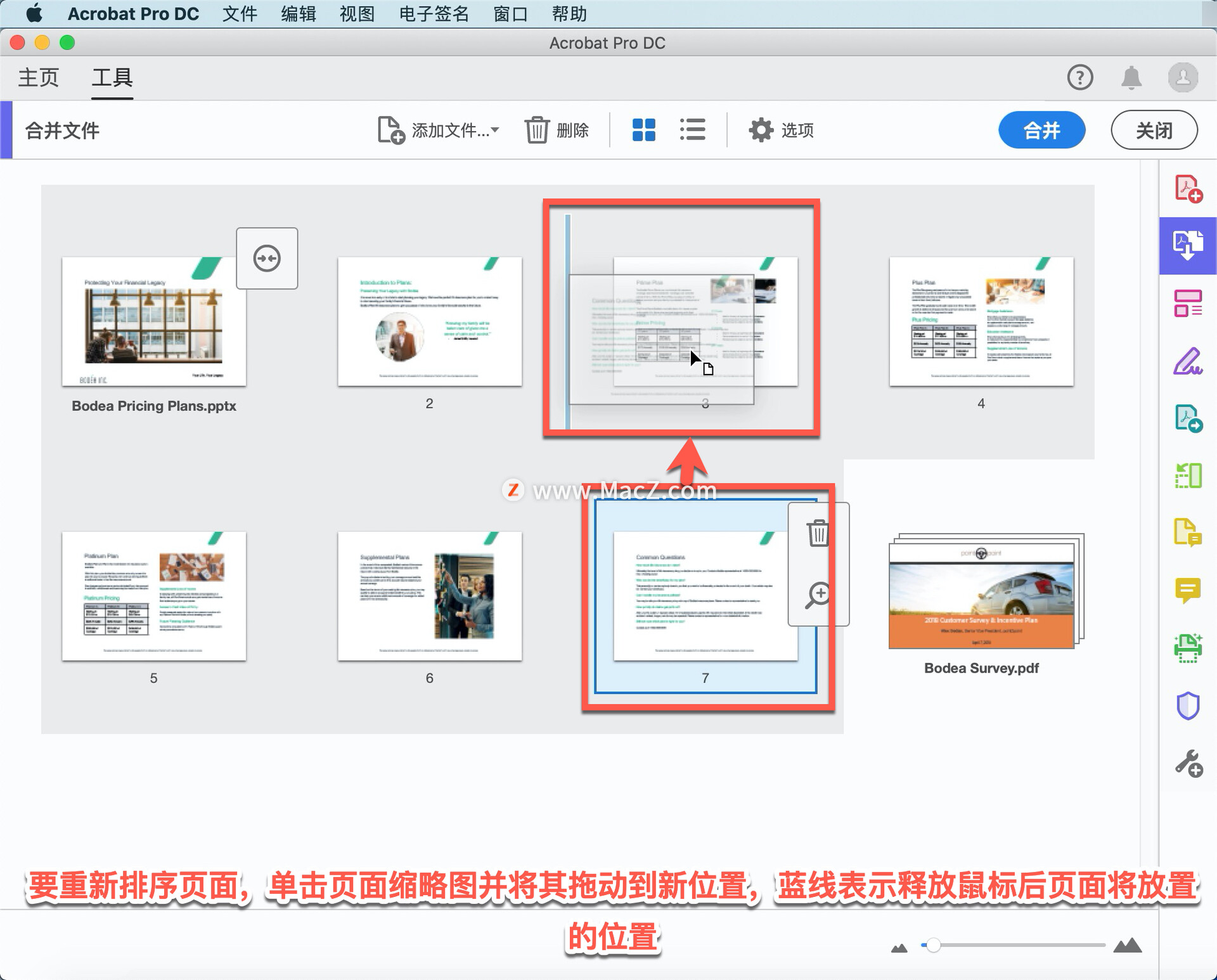Open the Organize Pages tool in sidebar
The image size is (1217, 980).
(x=1188, y=303)
